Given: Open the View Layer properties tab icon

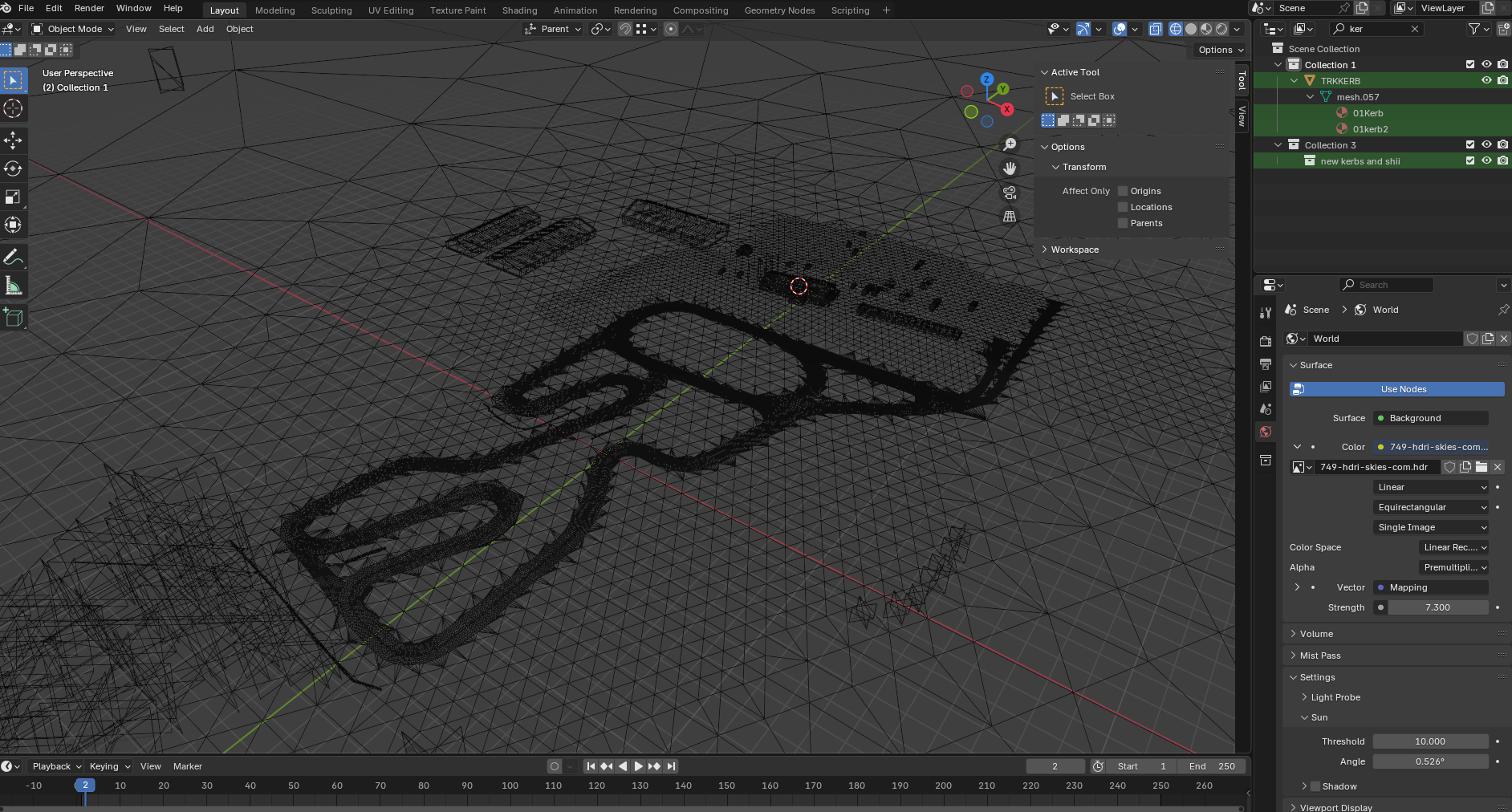Looking at the screenshot, I should (x=1266, y=386).
